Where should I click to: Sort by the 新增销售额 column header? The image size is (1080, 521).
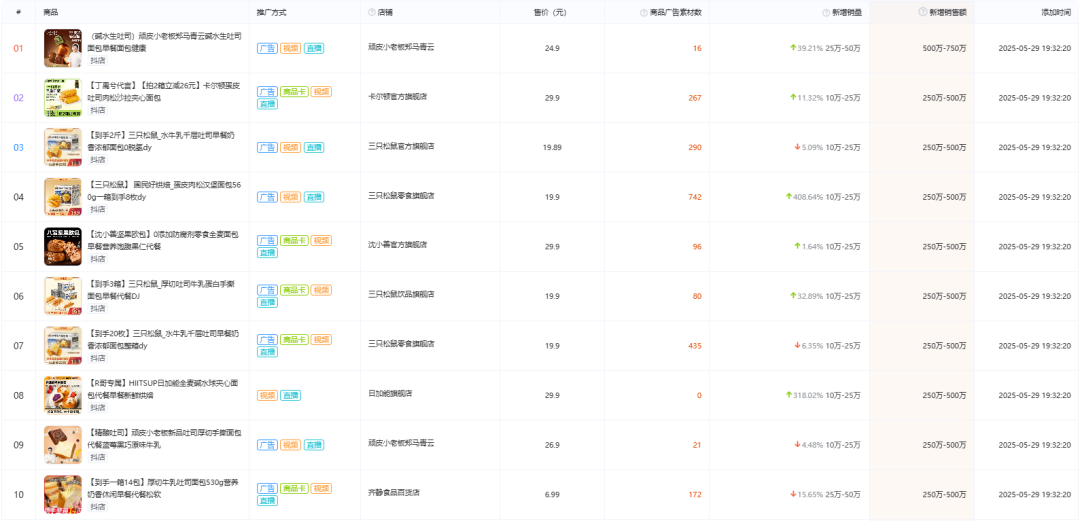pos(948,12)
